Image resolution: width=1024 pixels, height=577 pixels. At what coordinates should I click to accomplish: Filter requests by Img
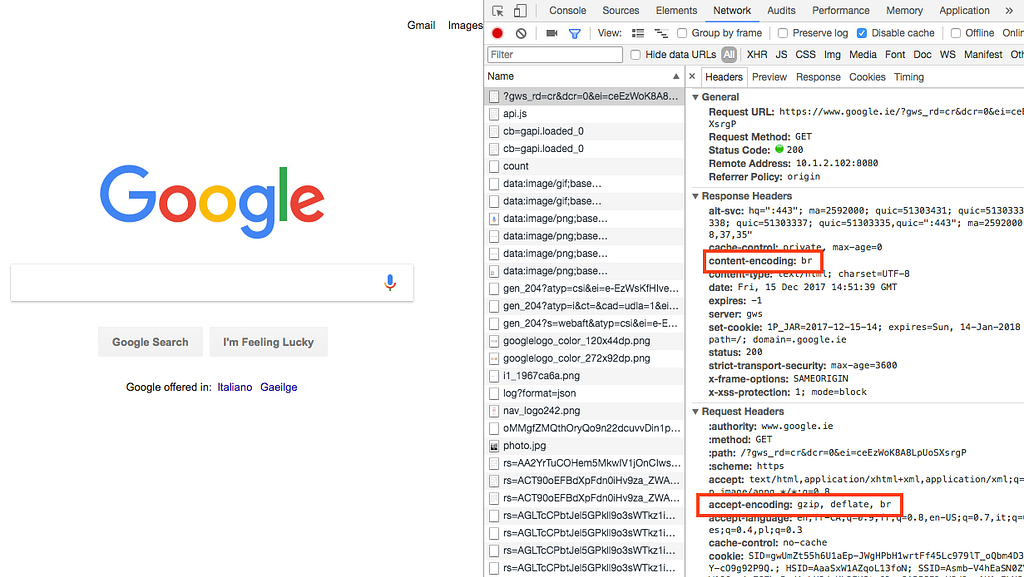click(x=832, y=55)
